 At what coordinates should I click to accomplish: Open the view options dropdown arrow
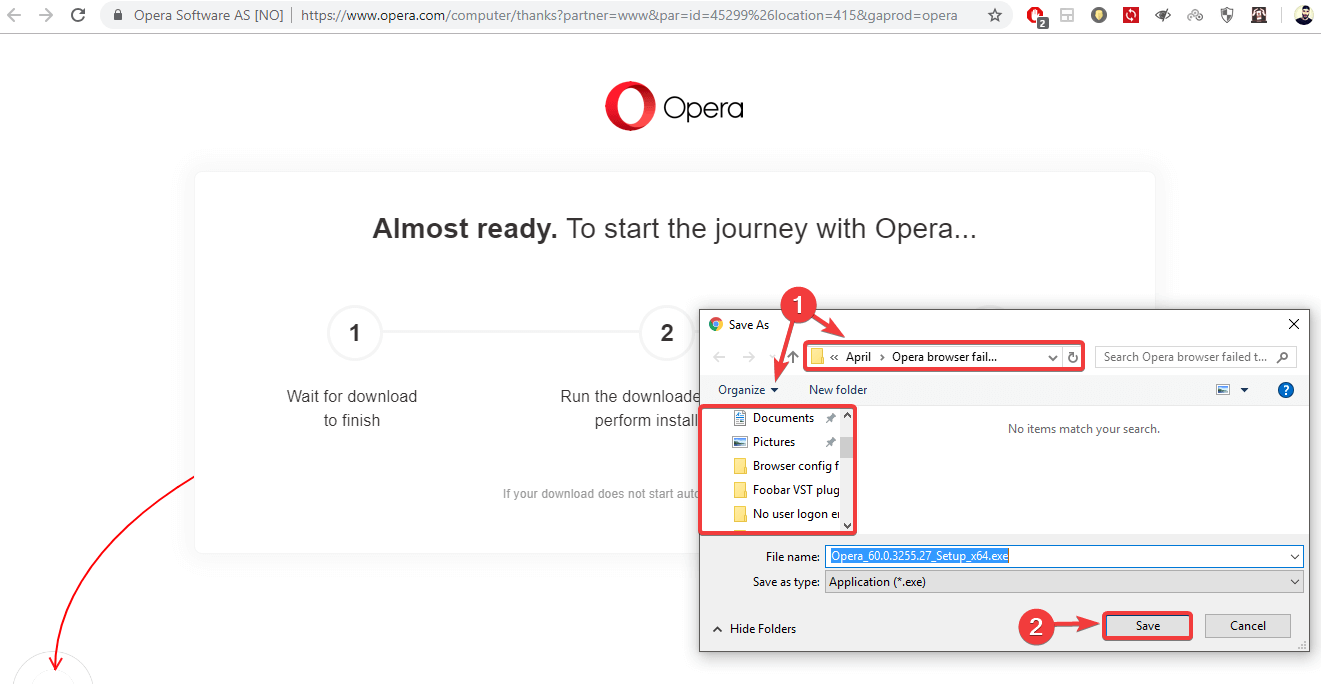[x=1244, y=390]
